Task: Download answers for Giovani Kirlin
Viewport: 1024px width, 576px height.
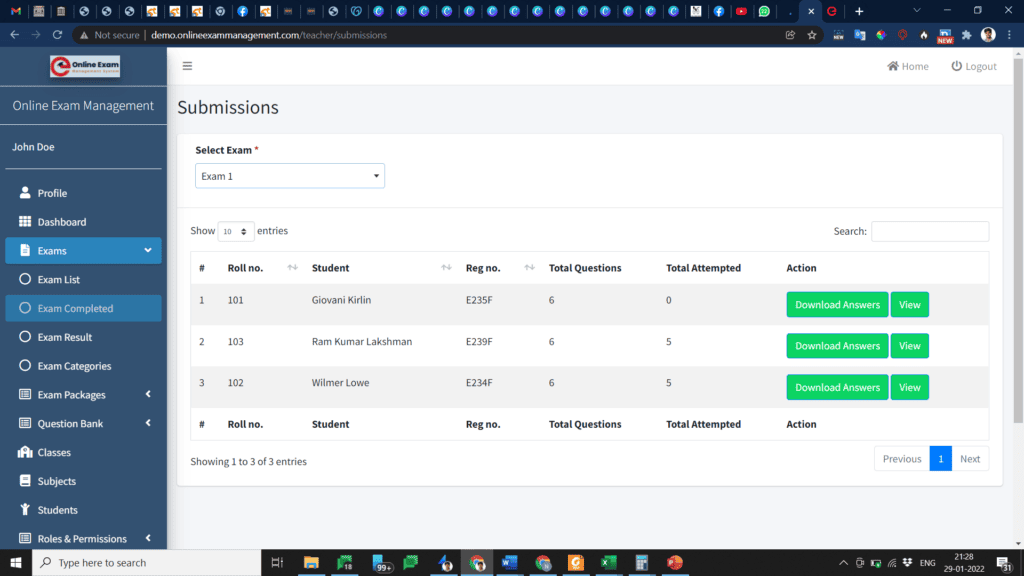Action: click(x=837, y=304)
